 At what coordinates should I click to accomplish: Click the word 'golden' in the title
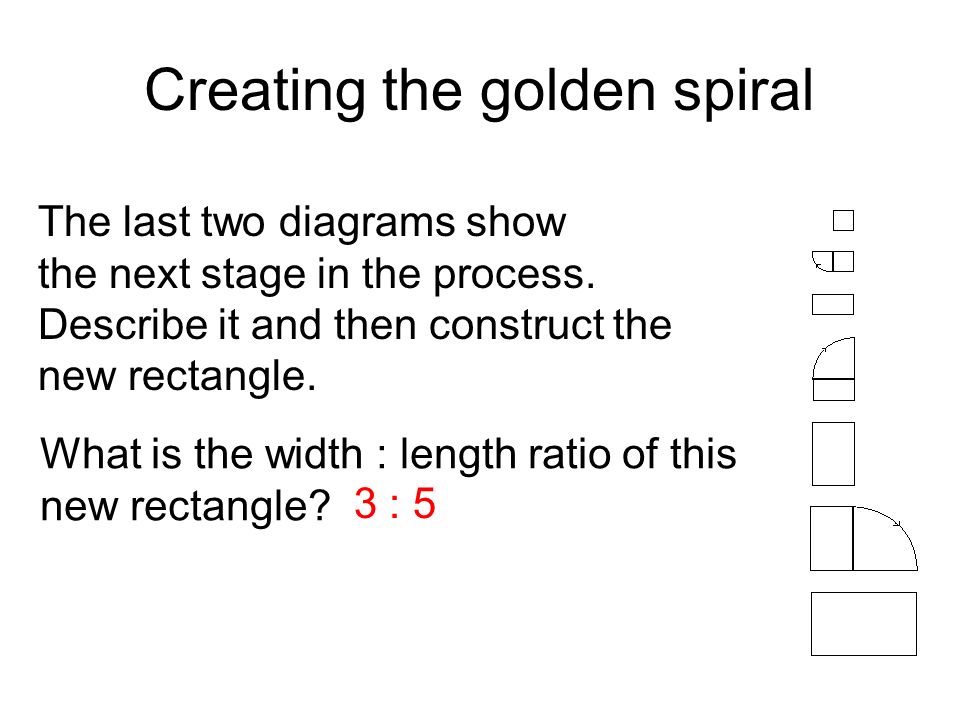(x=568, y=92)
